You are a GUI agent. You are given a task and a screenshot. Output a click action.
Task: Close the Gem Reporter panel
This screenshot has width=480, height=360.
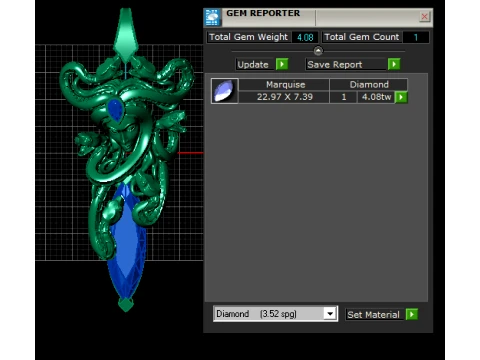424,17
